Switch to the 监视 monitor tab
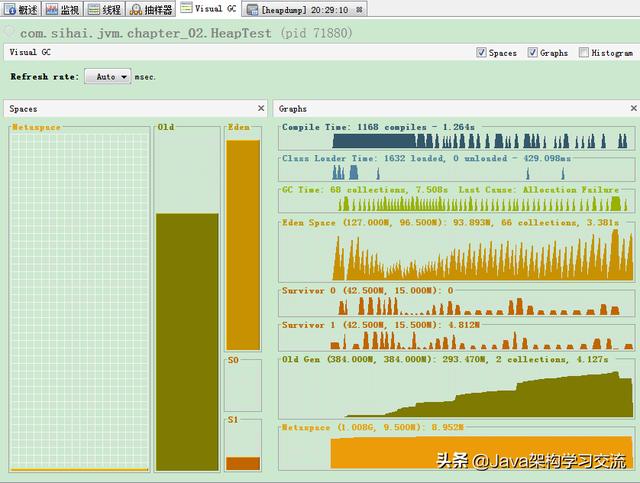 tap(62, 9)
